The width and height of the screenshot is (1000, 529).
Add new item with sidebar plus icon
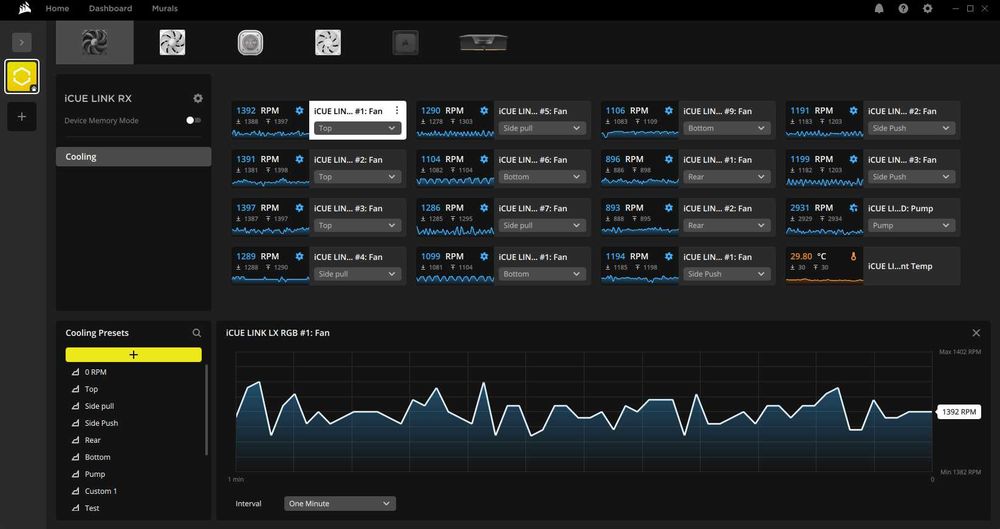click(x=22, y=117)
